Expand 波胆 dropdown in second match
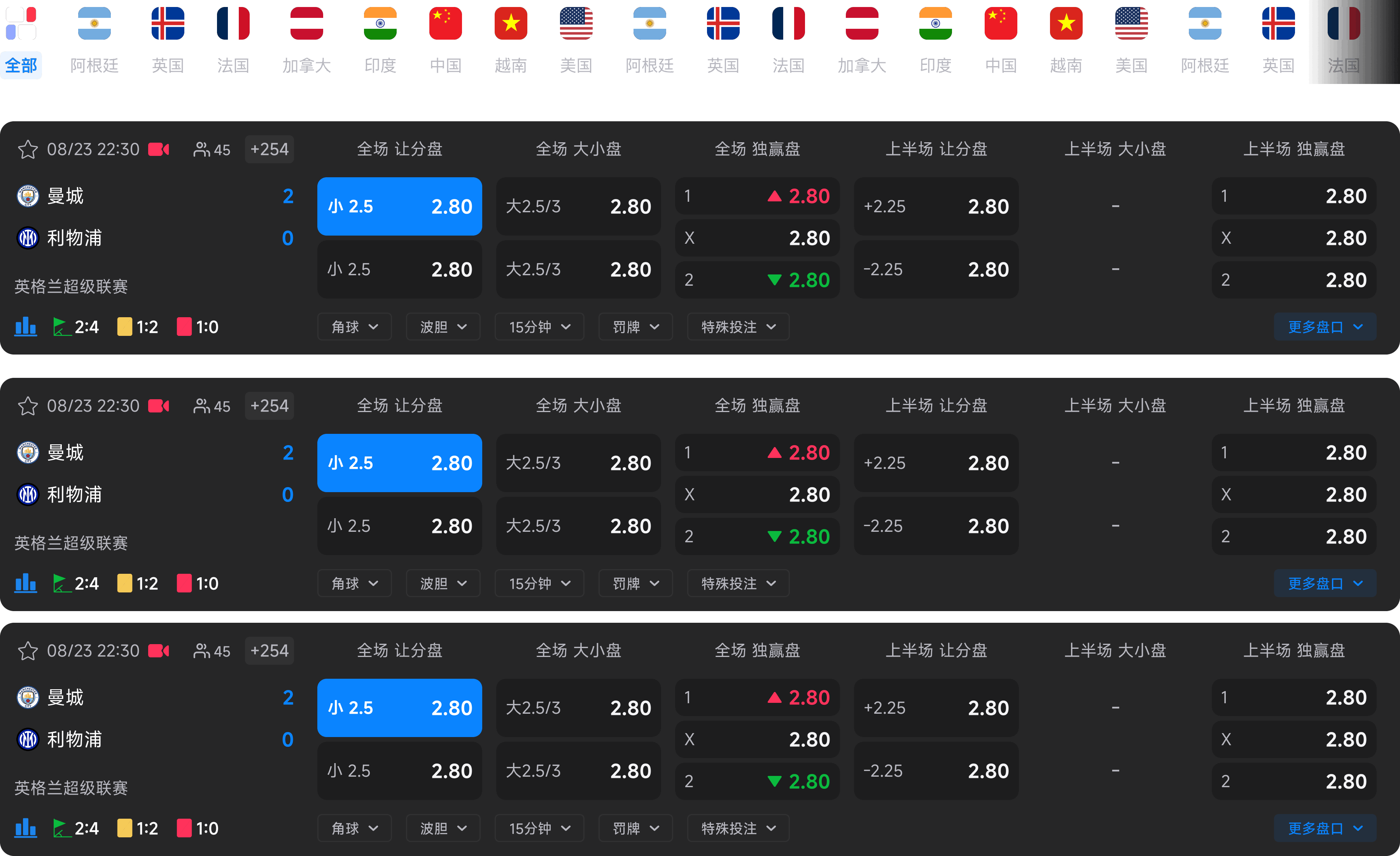 click(443, 583)
